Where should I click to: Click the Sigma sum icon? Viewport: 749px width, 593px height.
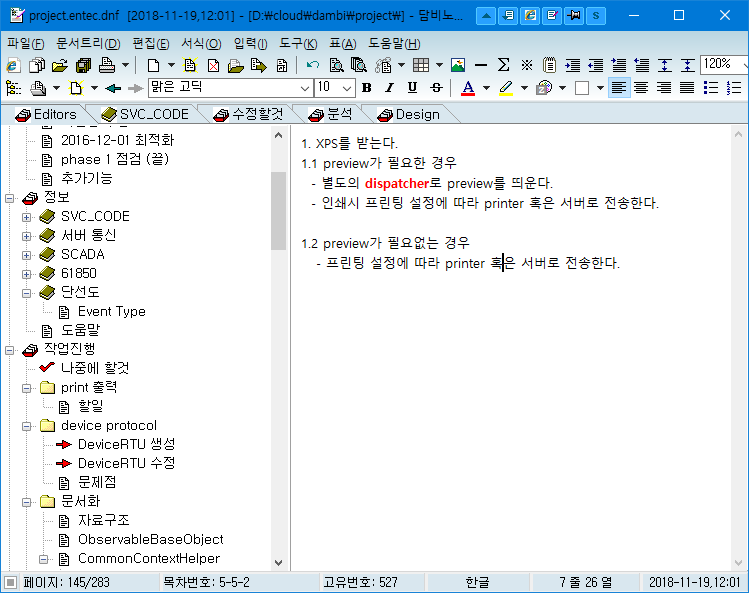tap(503, 65)
